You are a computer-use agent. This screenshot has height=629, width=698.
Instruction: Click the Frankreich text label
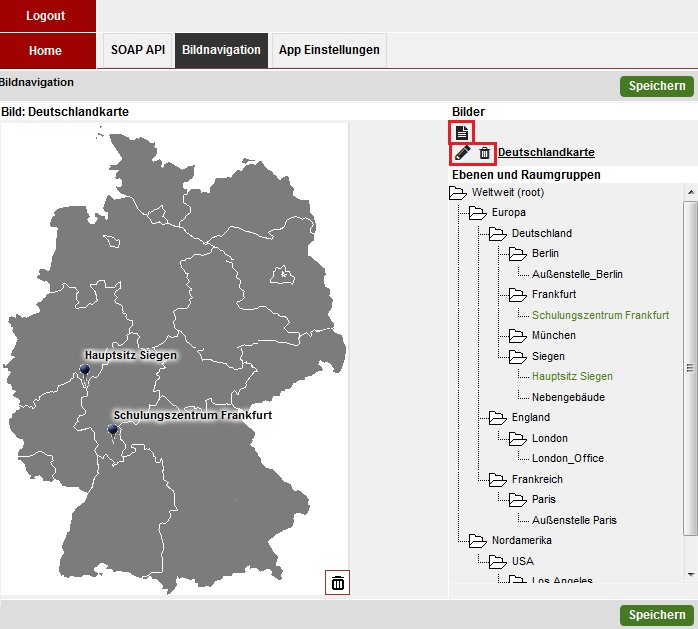coord(537,479)
